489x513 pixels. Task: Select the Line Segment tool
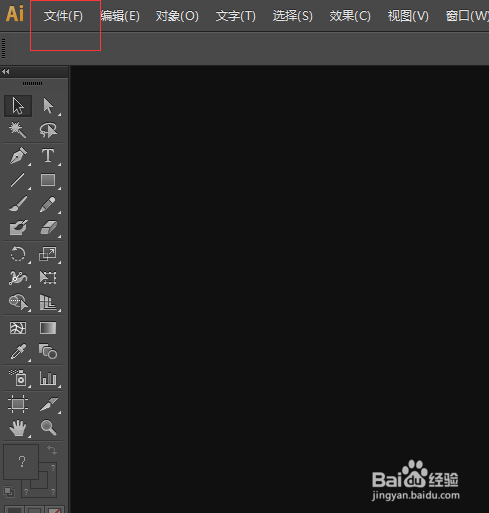click(x=18, y=180)
